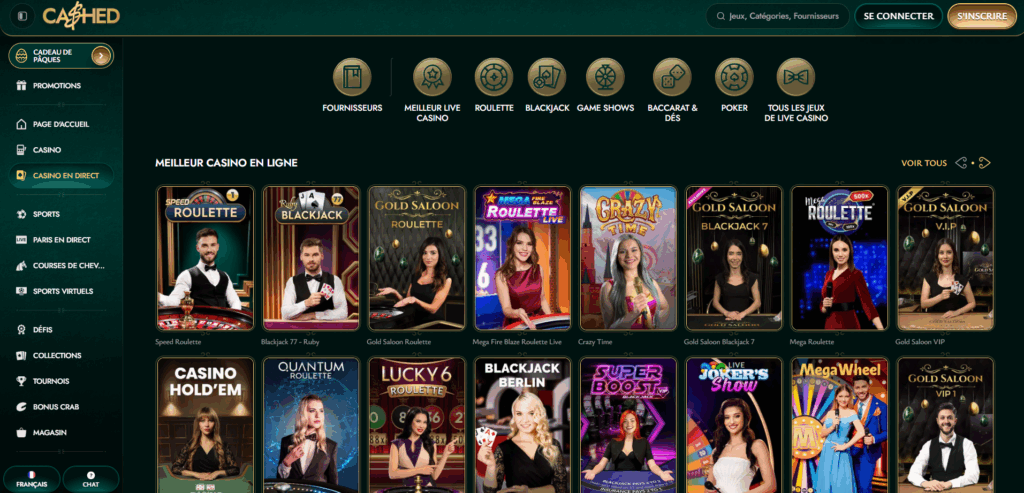Open the Chat support button
This screenshot has height=493, width=1024.
(91, 479)
